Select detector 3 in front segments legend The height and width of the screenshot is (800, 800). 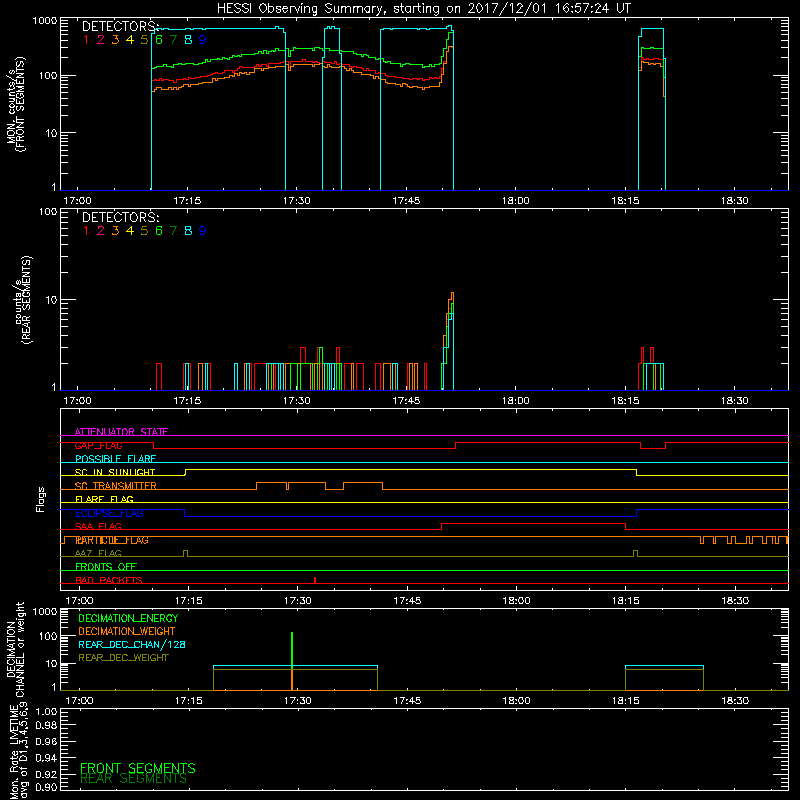(x=115, y=40)
